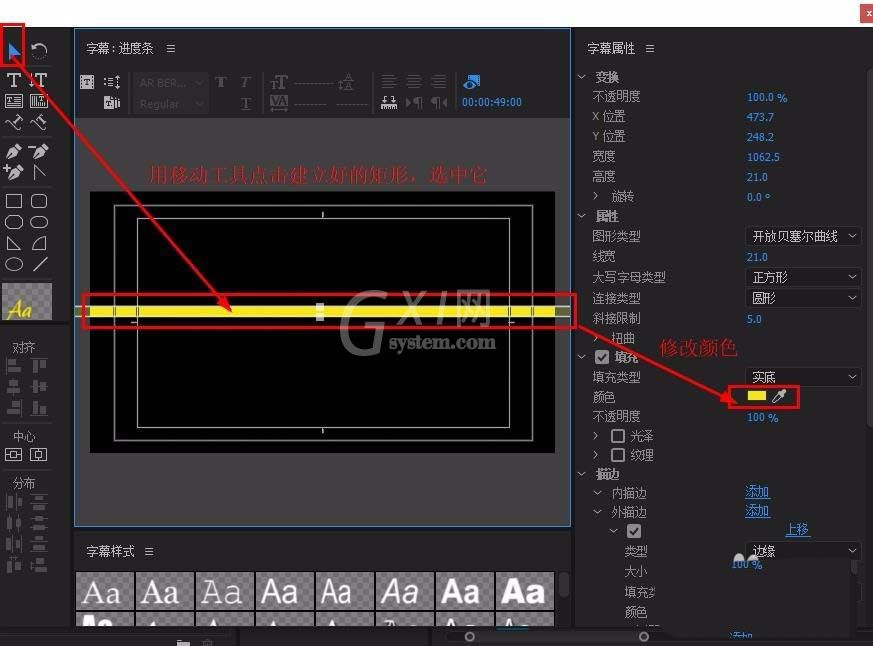Click the 00:00:49:00 timecode

point(492,102)
